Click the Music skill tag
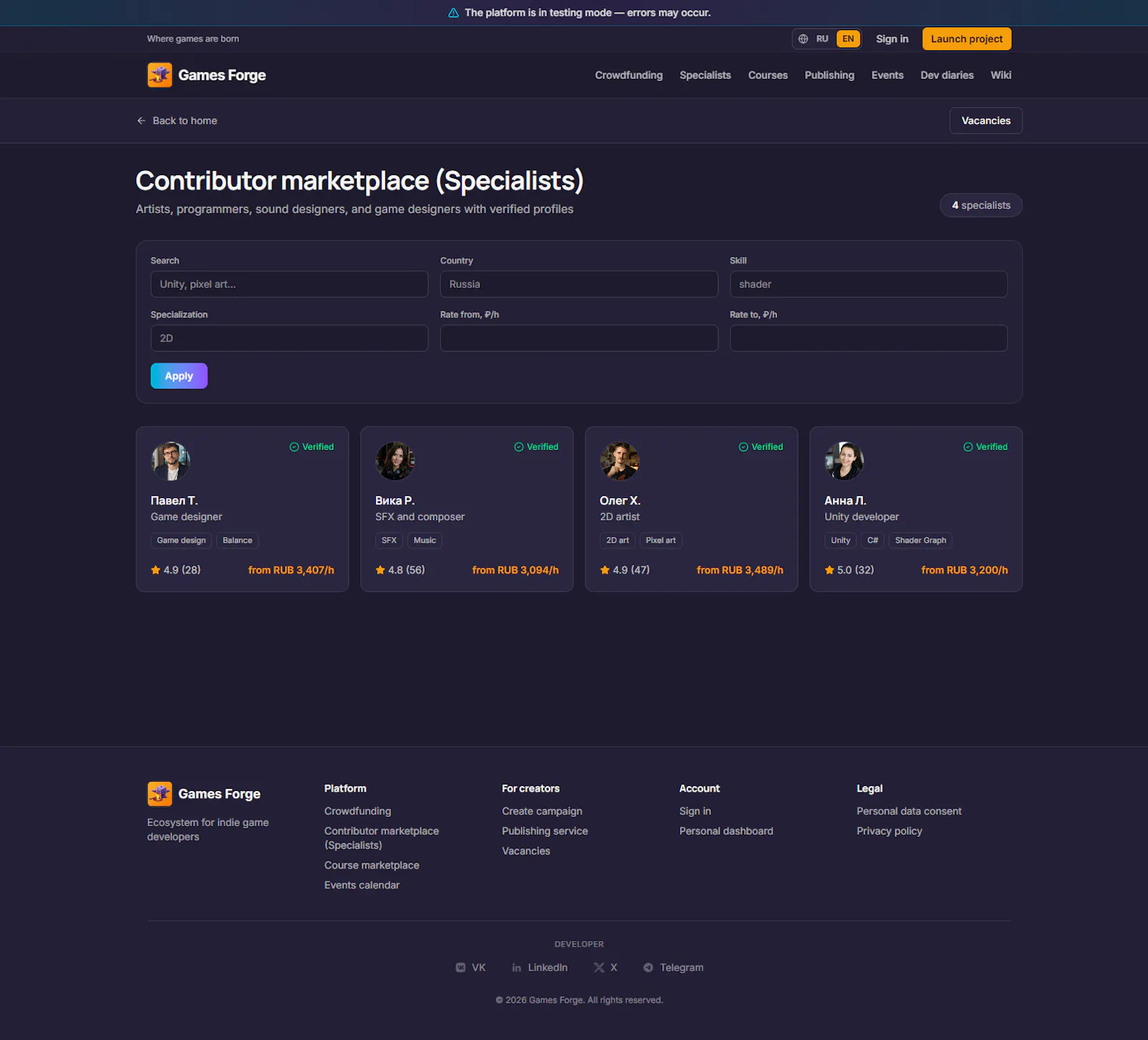Image resolution: width=1148 pixels, height=1040 pixels. coord(425,540)
